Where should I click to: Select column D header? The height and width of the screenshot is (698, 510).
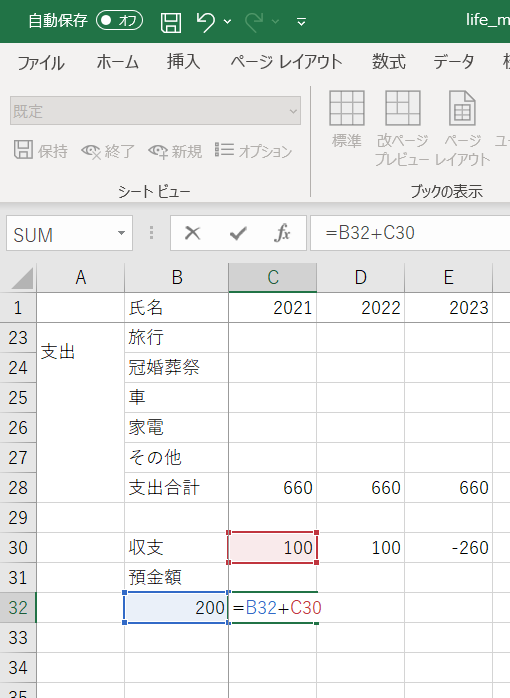pyautogui.click(x=360, y=277)
